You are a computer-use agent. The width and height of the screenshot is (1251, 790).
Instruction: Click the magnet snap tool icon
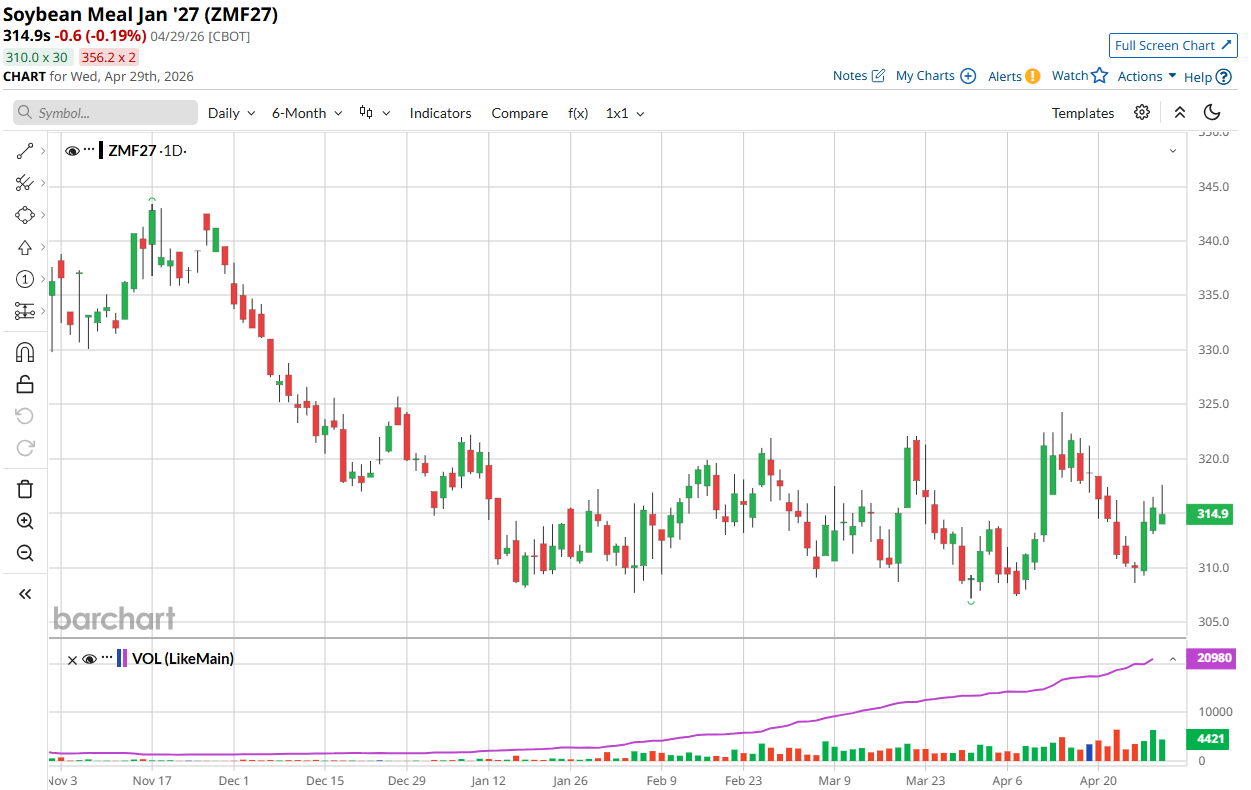click(25, 352)
